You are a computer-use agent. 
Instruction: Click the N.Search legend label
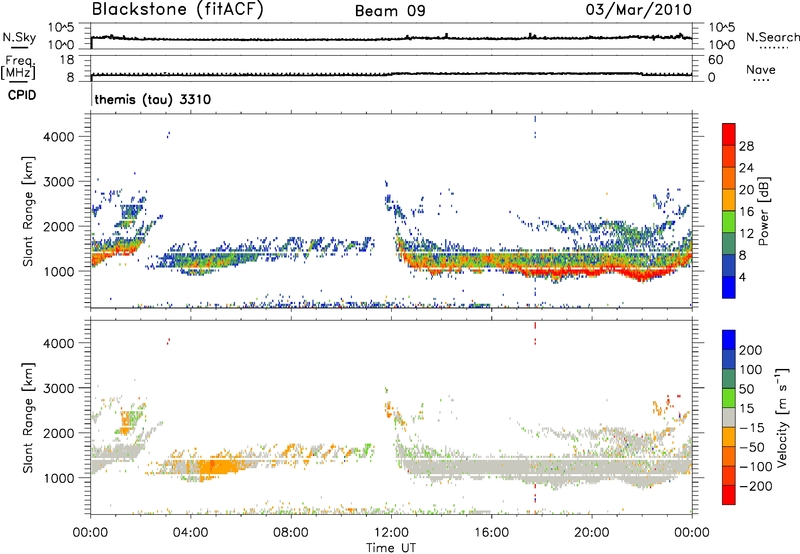[772, 37]
